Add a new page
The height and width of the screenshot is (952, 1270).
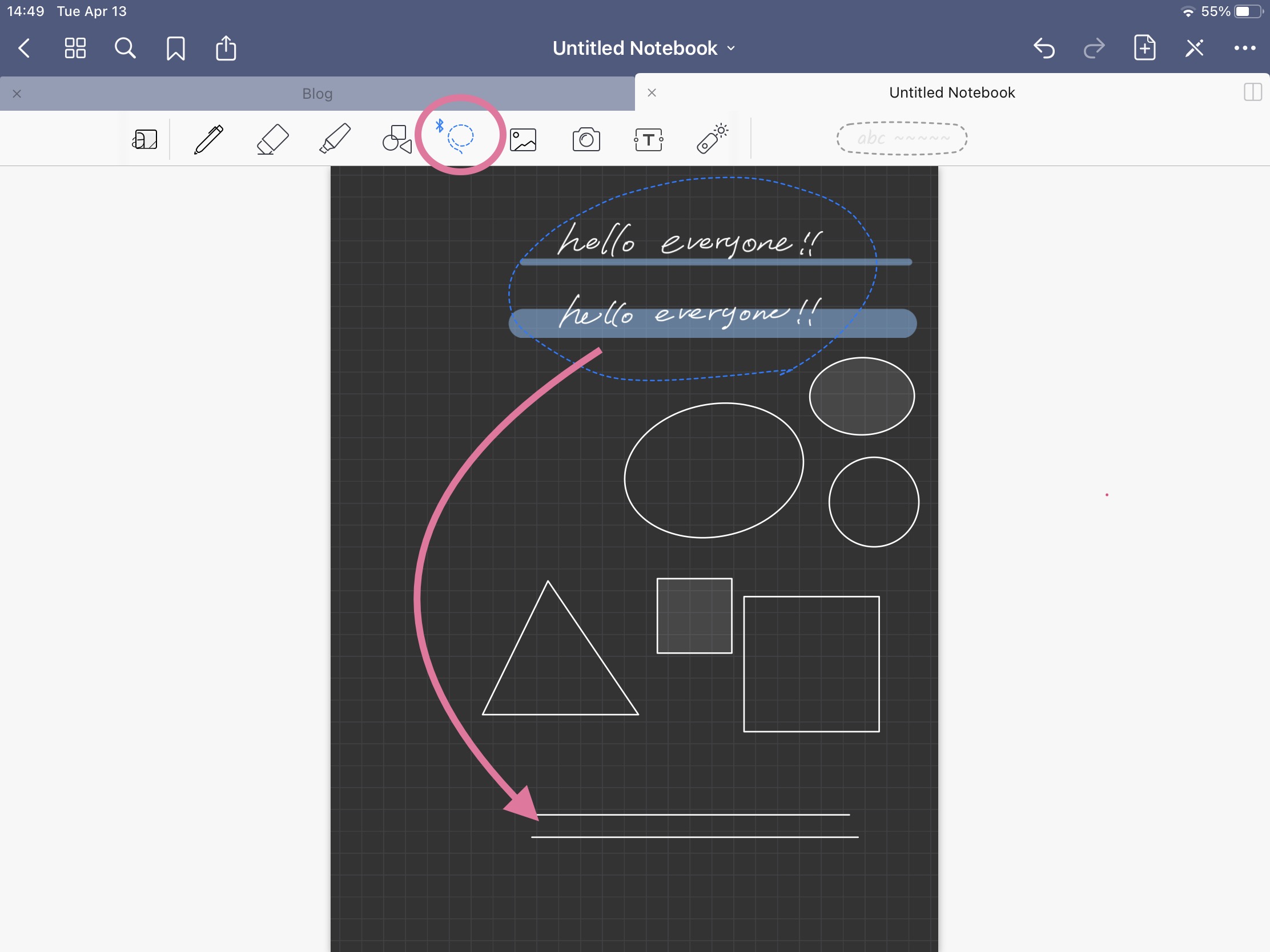pyautogui.click(x=1144, y=48)
